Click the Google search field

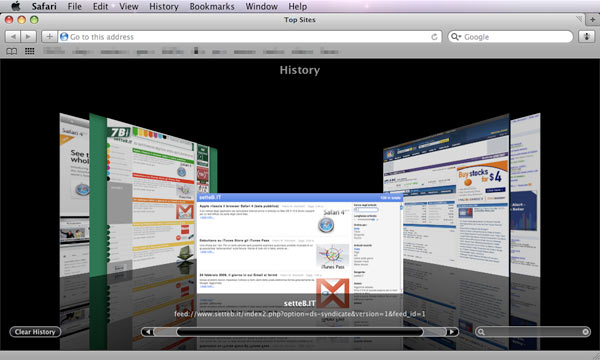point(510,37)
